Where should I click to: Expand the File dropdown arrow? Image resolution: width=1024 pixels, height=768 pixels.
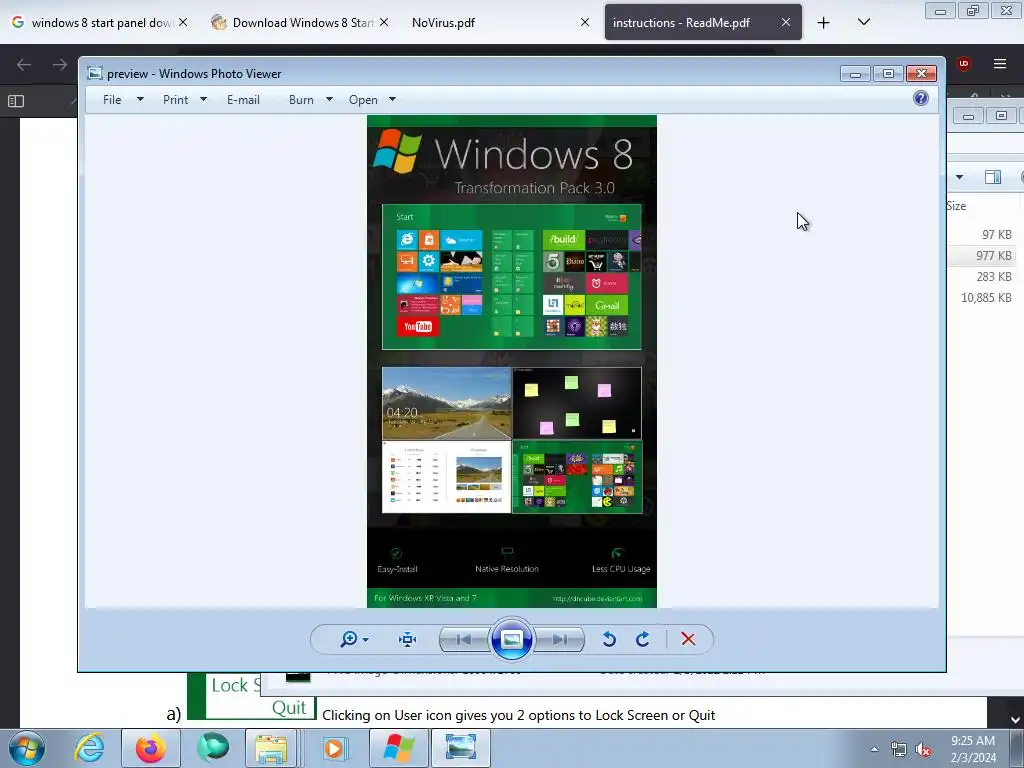[x=140, y=99]
